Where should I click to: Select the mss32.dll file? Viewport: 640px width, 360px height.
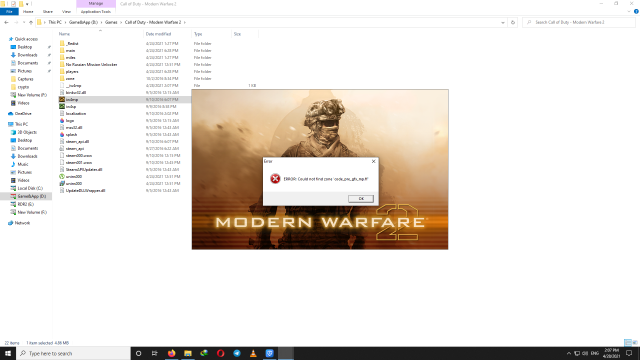pyautogui.click(x=73, y=127)
